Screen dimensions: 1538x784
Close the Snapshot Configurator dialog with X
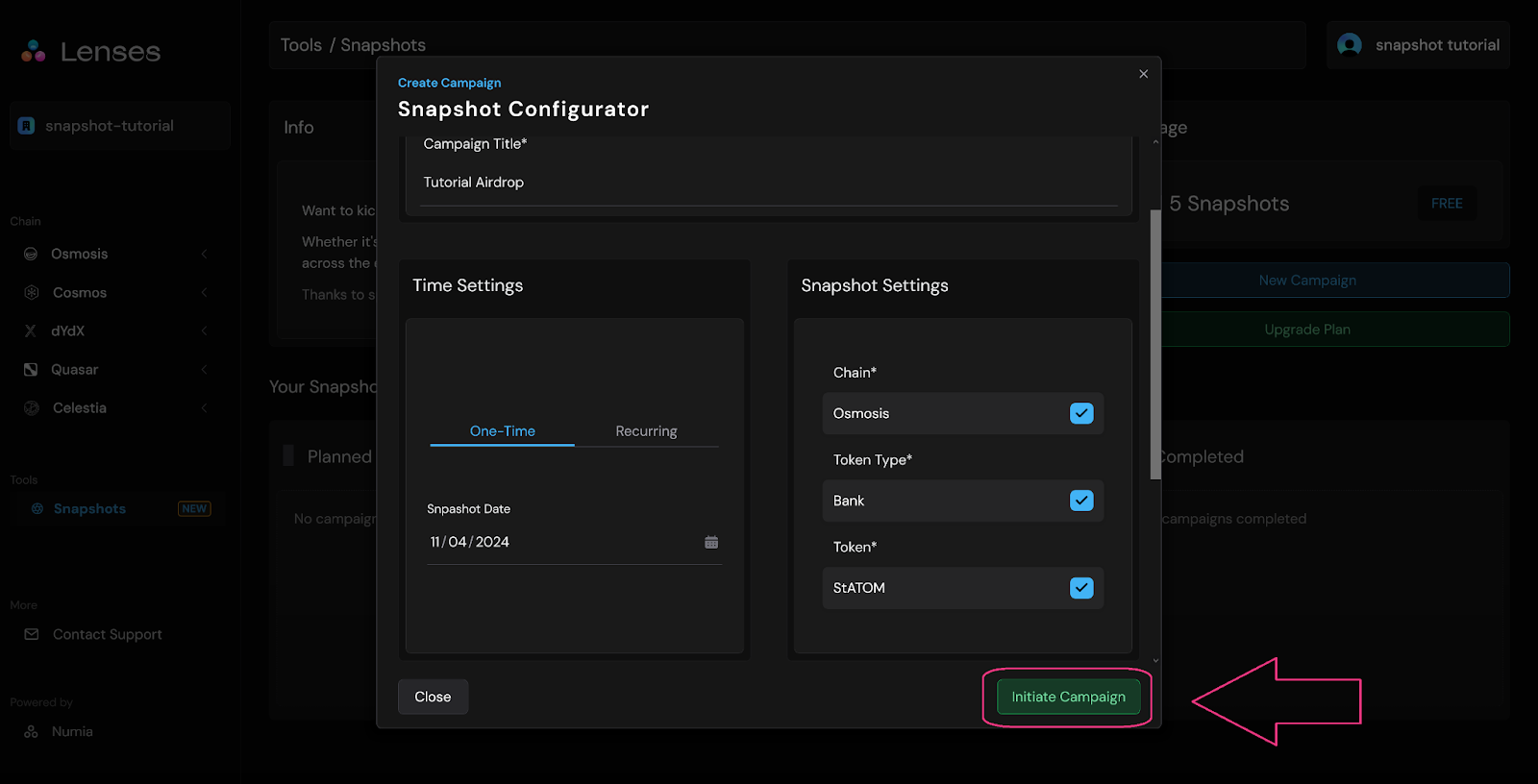tap(1143, 74)
